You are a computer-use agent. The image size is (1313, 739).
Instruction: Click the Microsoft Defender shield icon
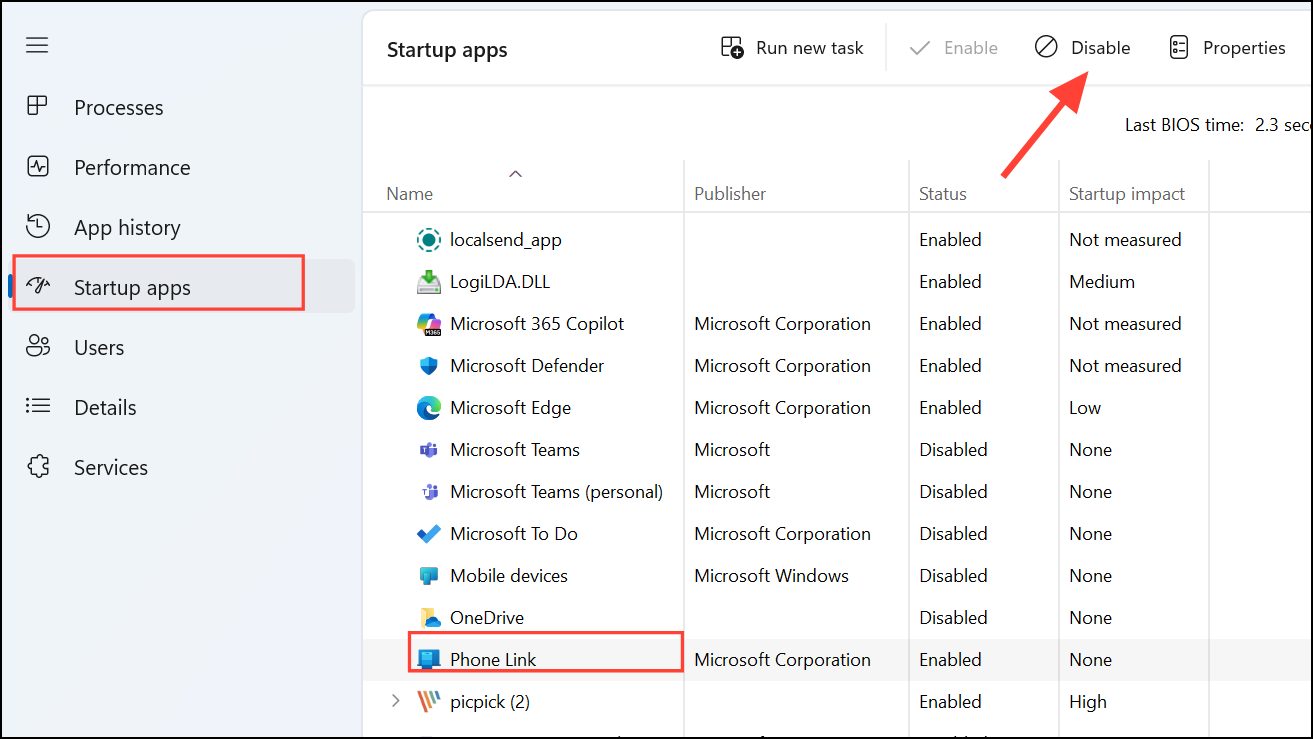point(428,366)
